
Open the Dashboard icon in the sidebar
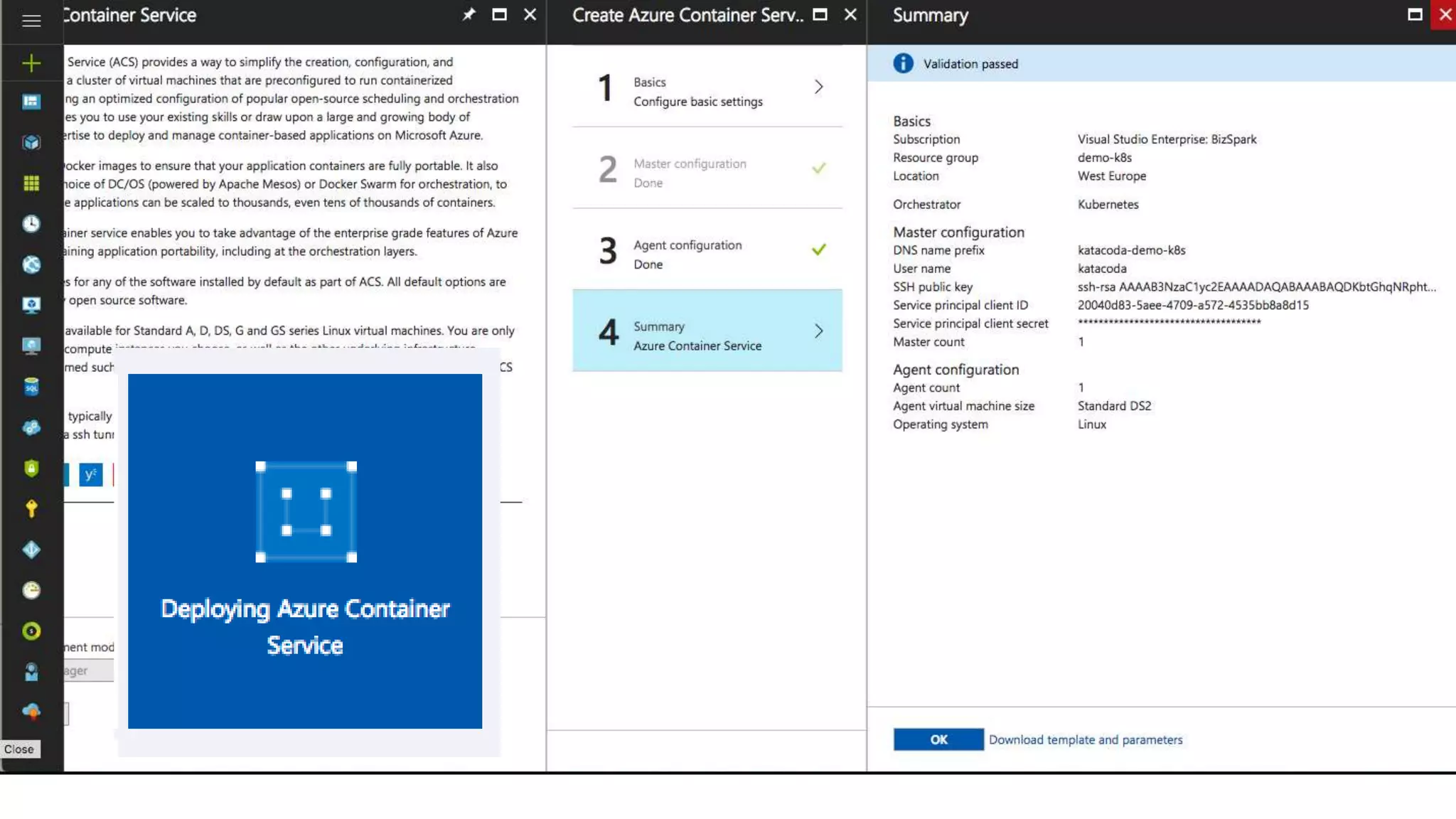pyautogui.click(x=31, y=102)
